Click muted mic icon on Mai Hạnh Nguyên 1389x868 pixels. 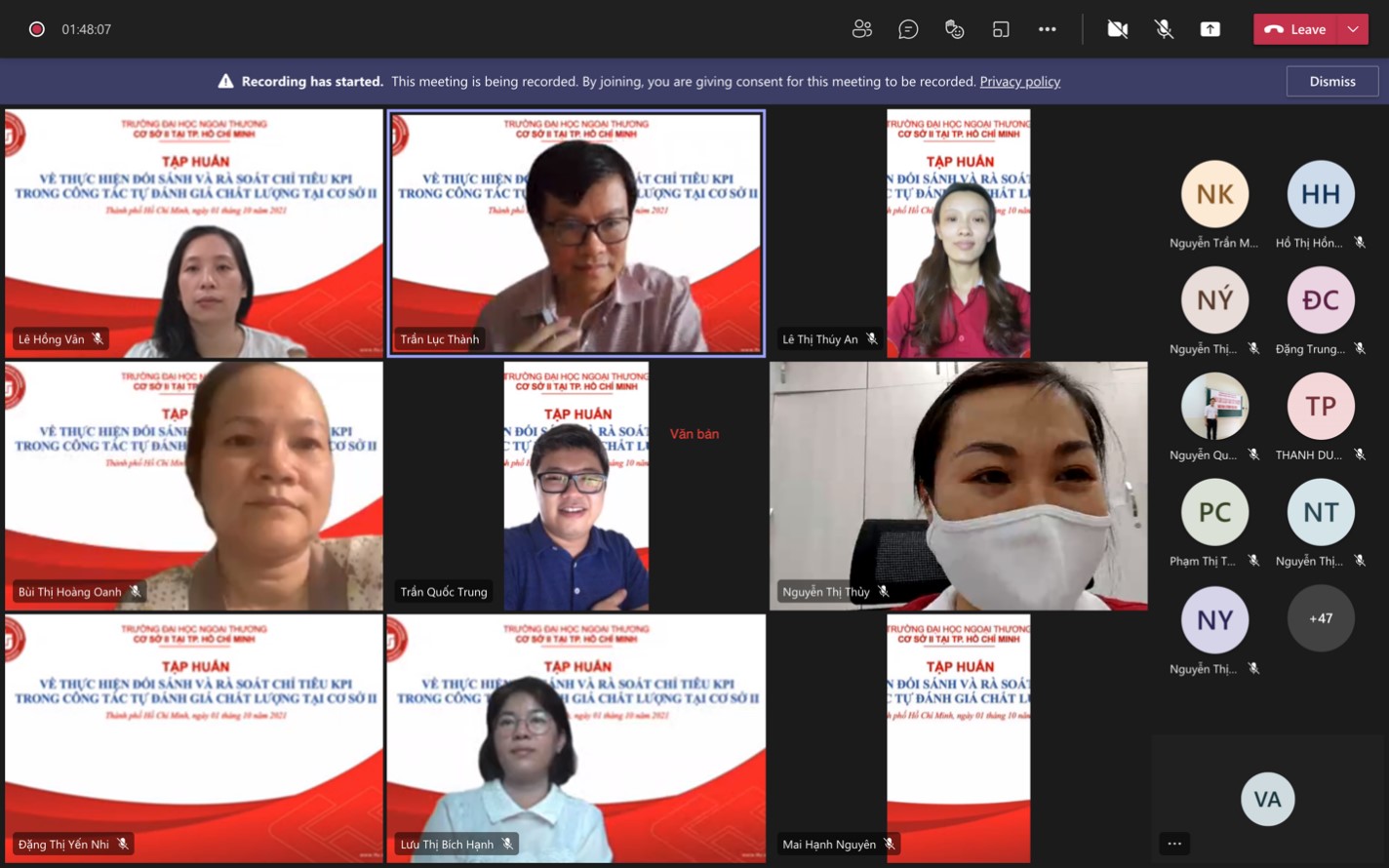click(x=890, y=845)
